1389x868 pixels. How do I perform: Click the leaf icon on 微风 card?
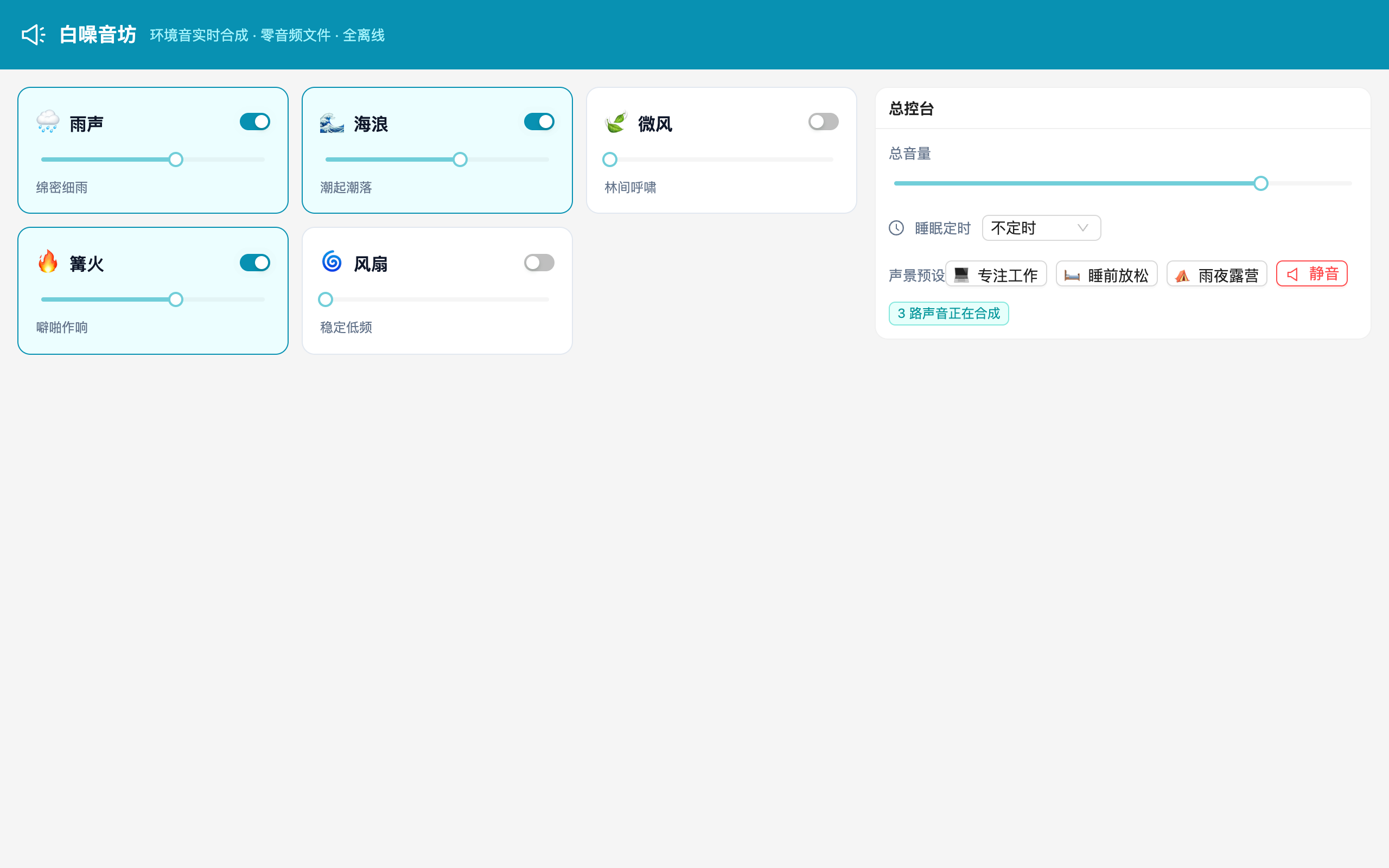point(616,122)
